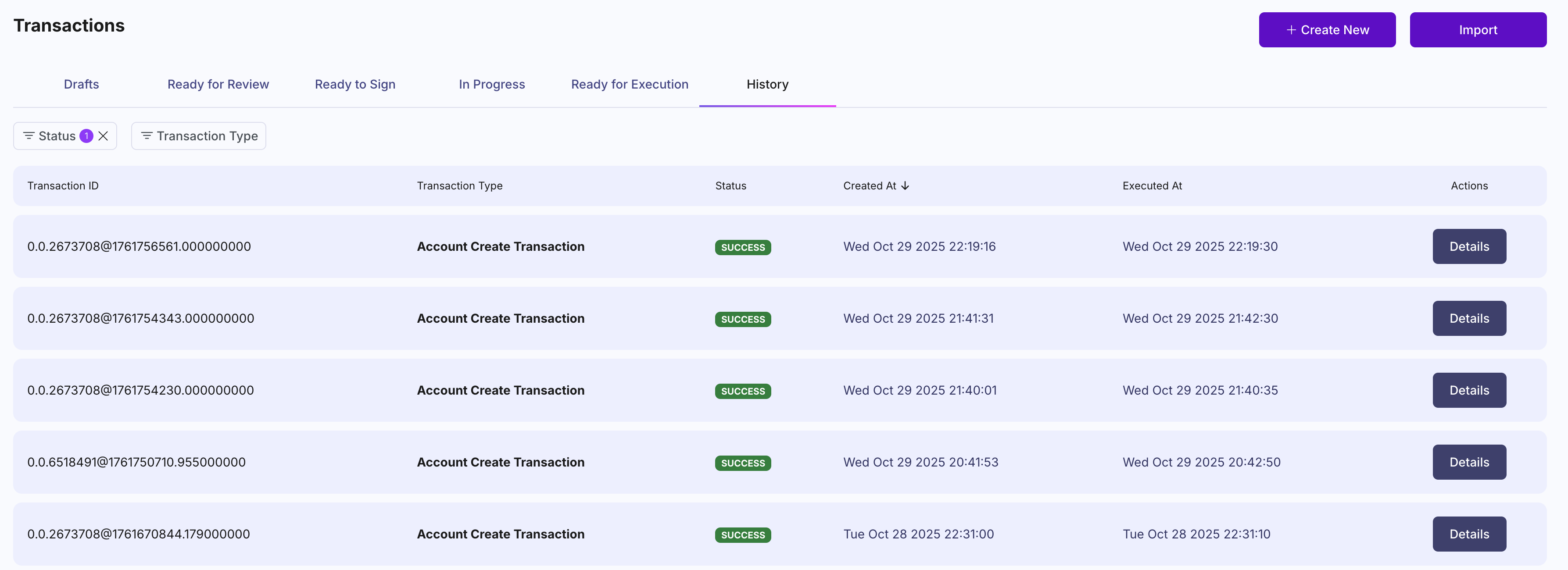Click the filter icon beside Transaction Type
1568x570 pixels.
(x=147, y=135)
